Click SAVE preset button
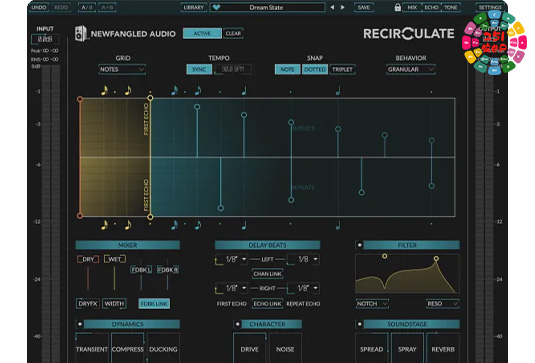 click(x=364, y=7)
